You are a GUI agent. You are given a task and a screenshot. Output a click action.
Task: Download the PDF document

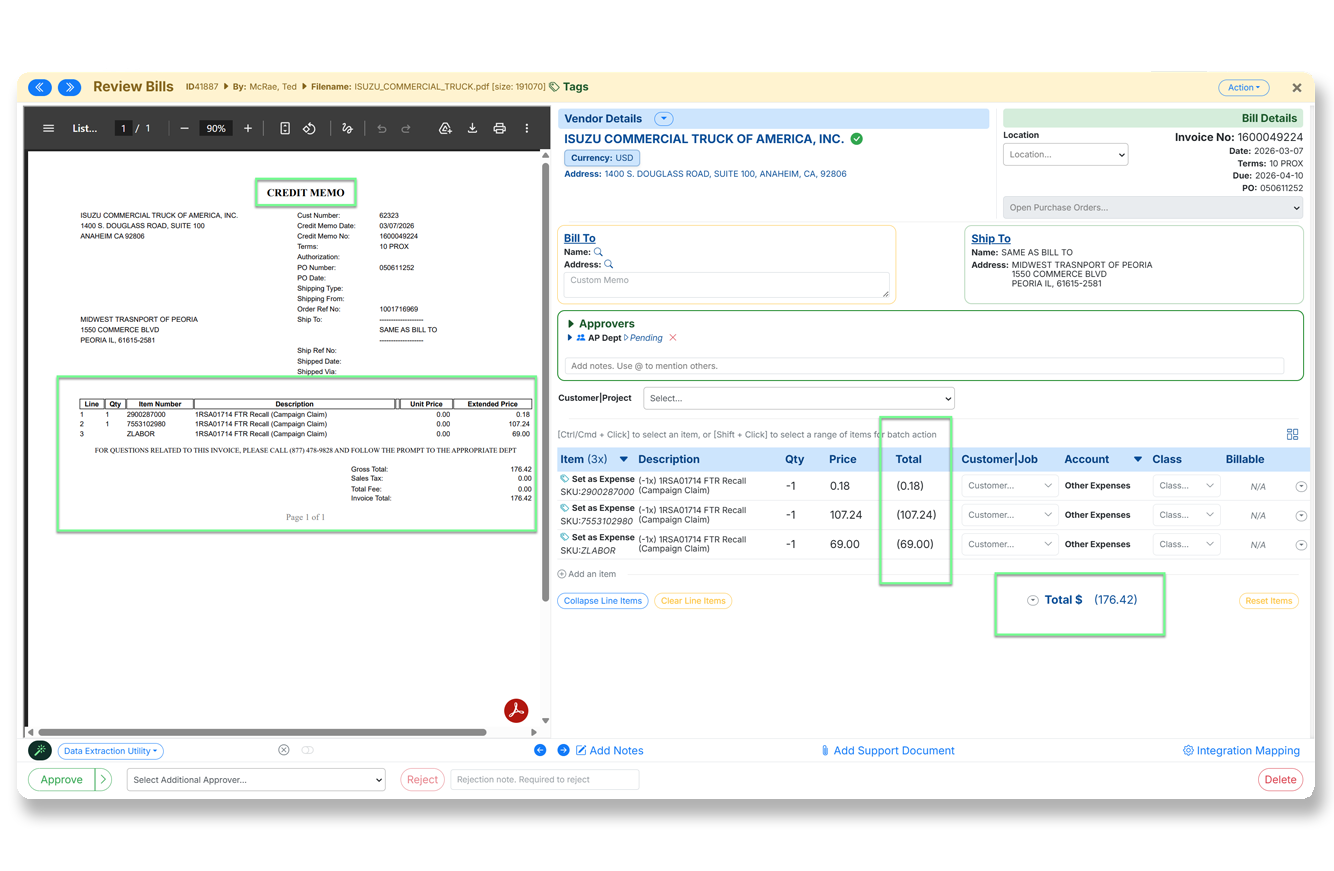click(x=472, y=128)
